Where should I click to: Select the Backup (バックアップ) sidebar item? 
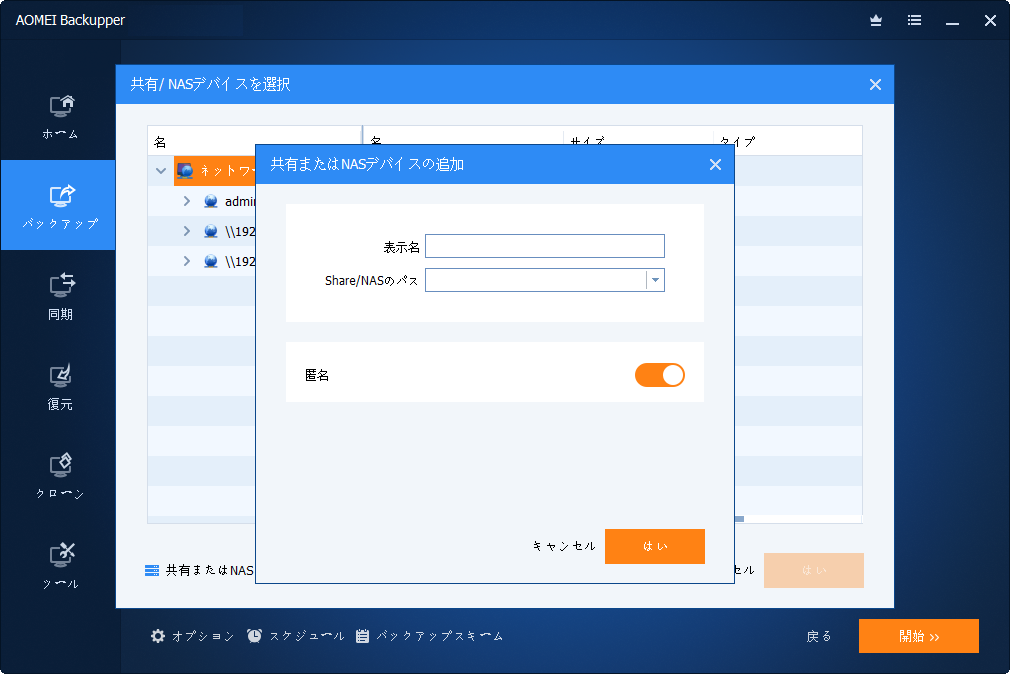point(59,205)
